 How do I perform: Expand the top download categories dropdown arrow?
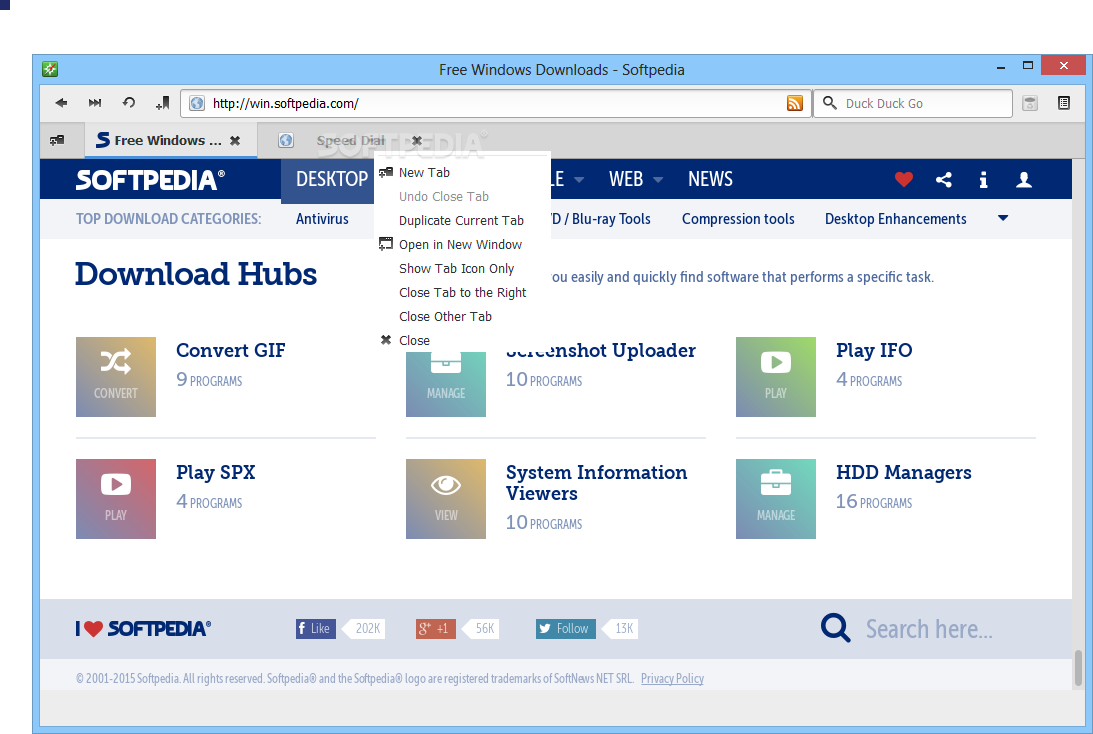pos(1003,218)
